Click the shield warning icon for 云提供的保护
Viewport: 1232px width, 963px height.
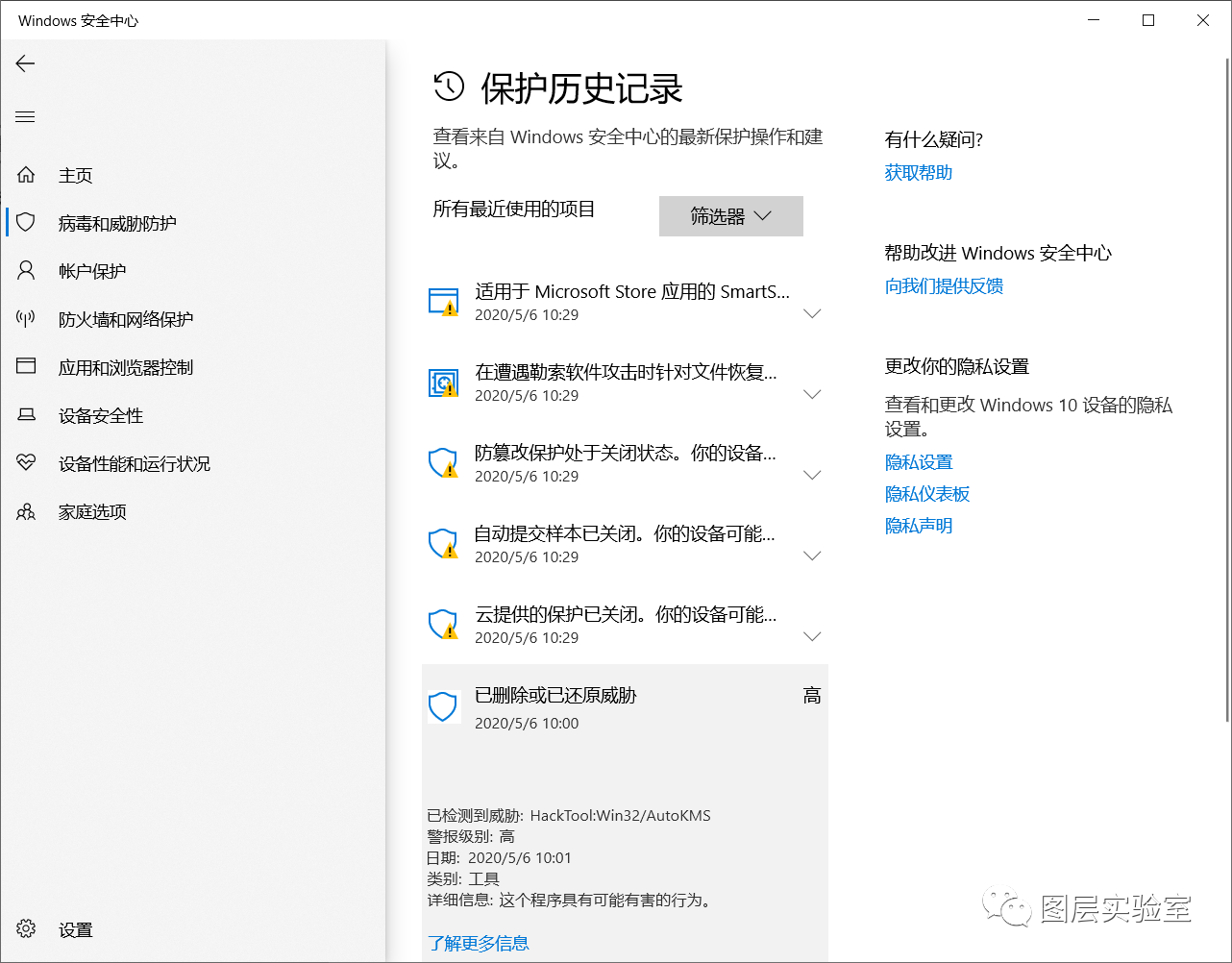[x=444, y=625]
